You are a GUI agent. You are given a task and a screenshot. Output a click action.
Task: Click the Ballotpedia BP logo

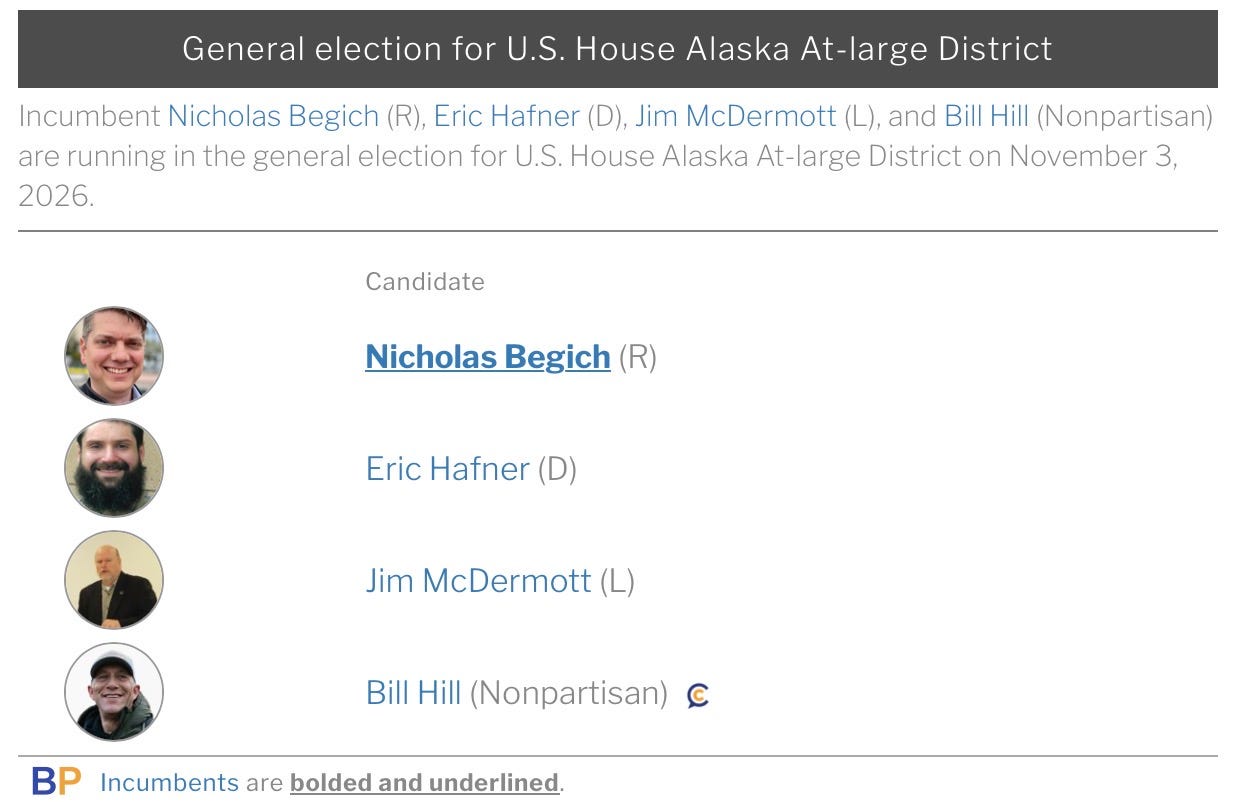click(x=56, y=781)
